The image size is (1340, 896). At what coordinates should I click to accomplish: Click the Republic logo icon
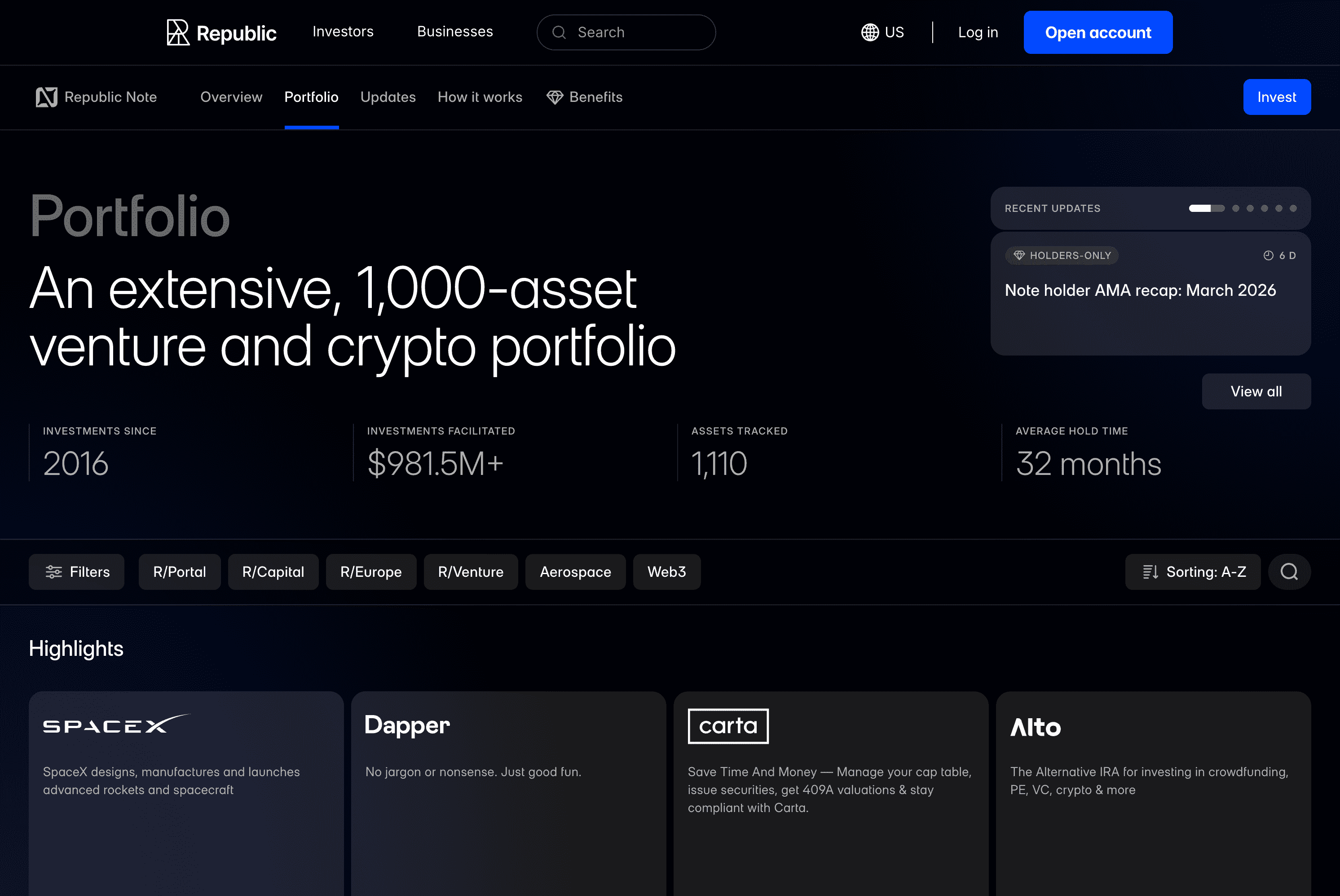pos(178,33)
